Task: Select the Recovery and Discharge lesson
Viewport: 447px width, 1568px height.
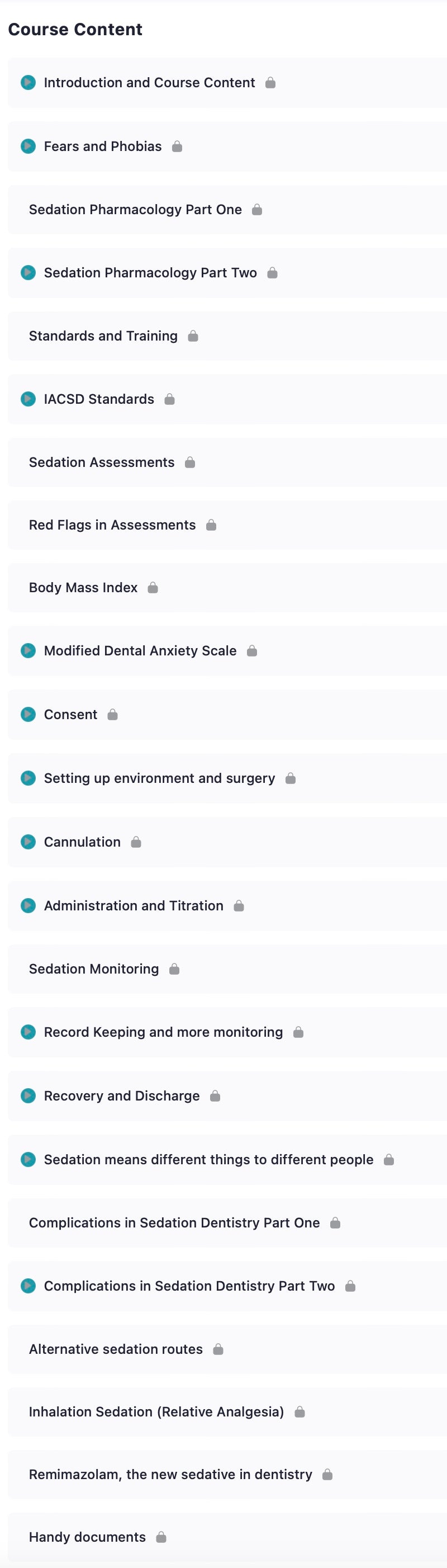Action: (x=122, y=1095)
